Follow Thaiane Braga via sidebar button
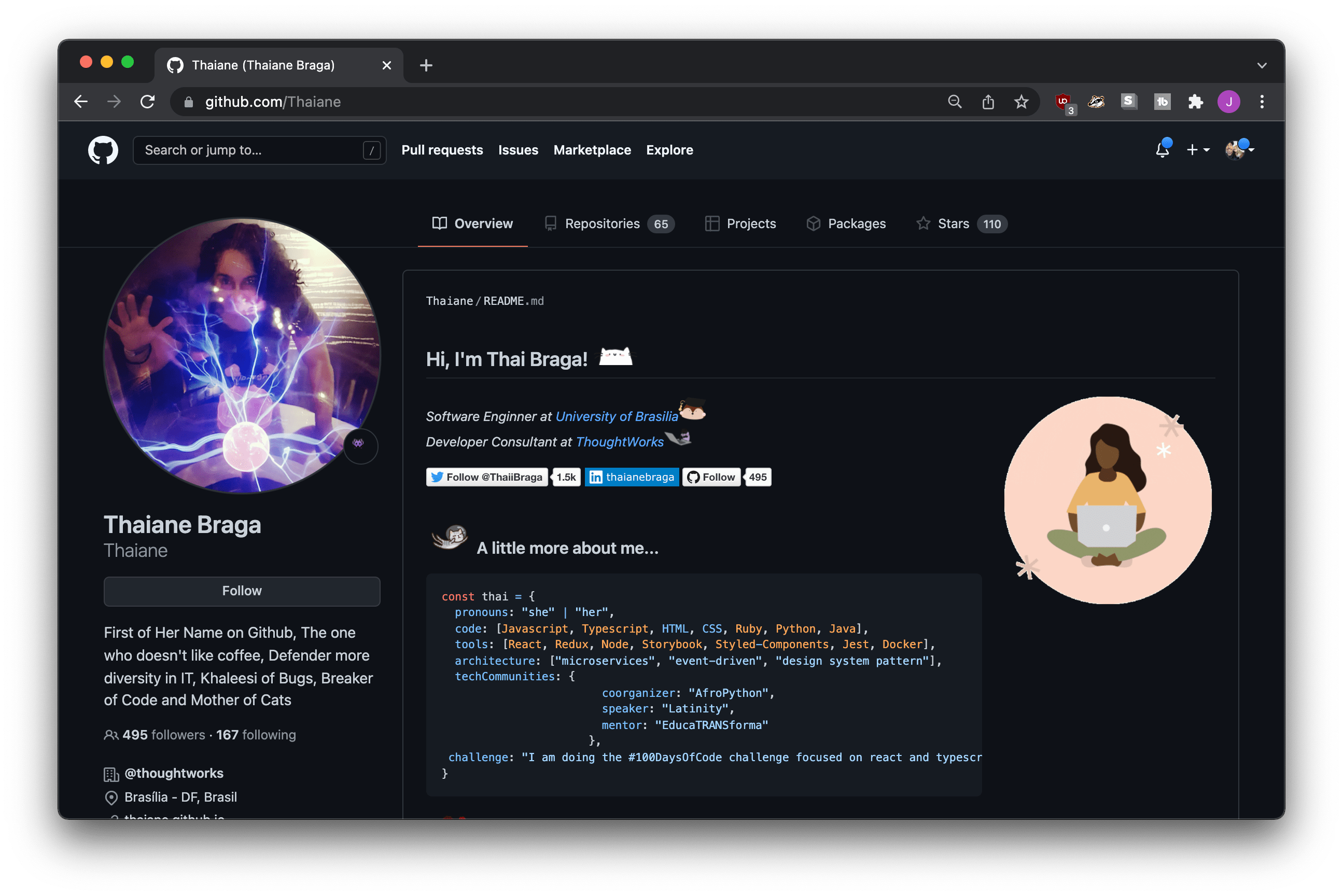Screen dimensions: 1343x896 [x=242, y=591]
